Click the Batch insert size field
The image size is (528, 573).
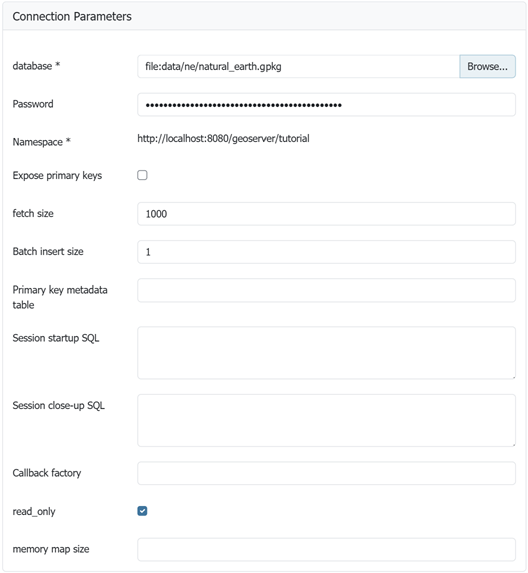click(326, 252)
